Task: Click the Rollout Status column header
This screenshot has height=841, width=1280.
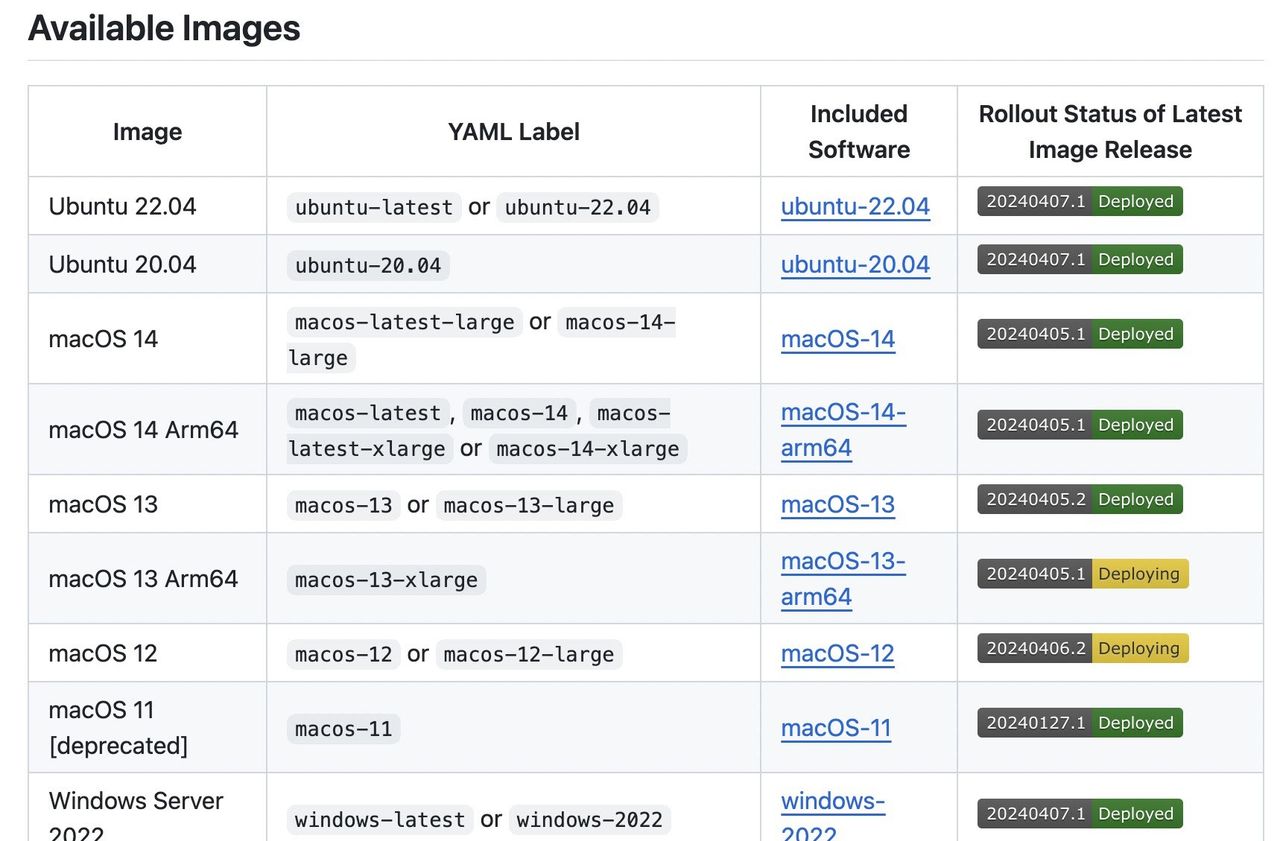Action: (1110, 132)
